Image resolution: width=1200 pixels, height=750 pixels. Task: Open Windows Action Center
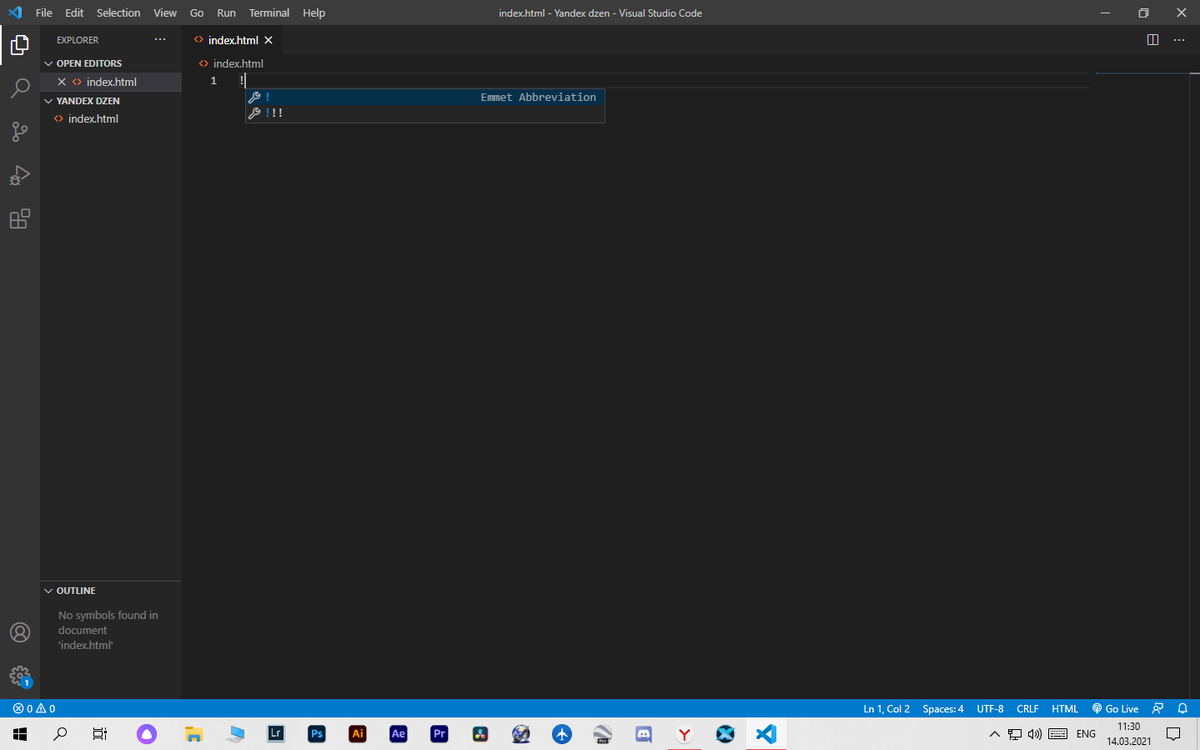tap(1175, 734)
